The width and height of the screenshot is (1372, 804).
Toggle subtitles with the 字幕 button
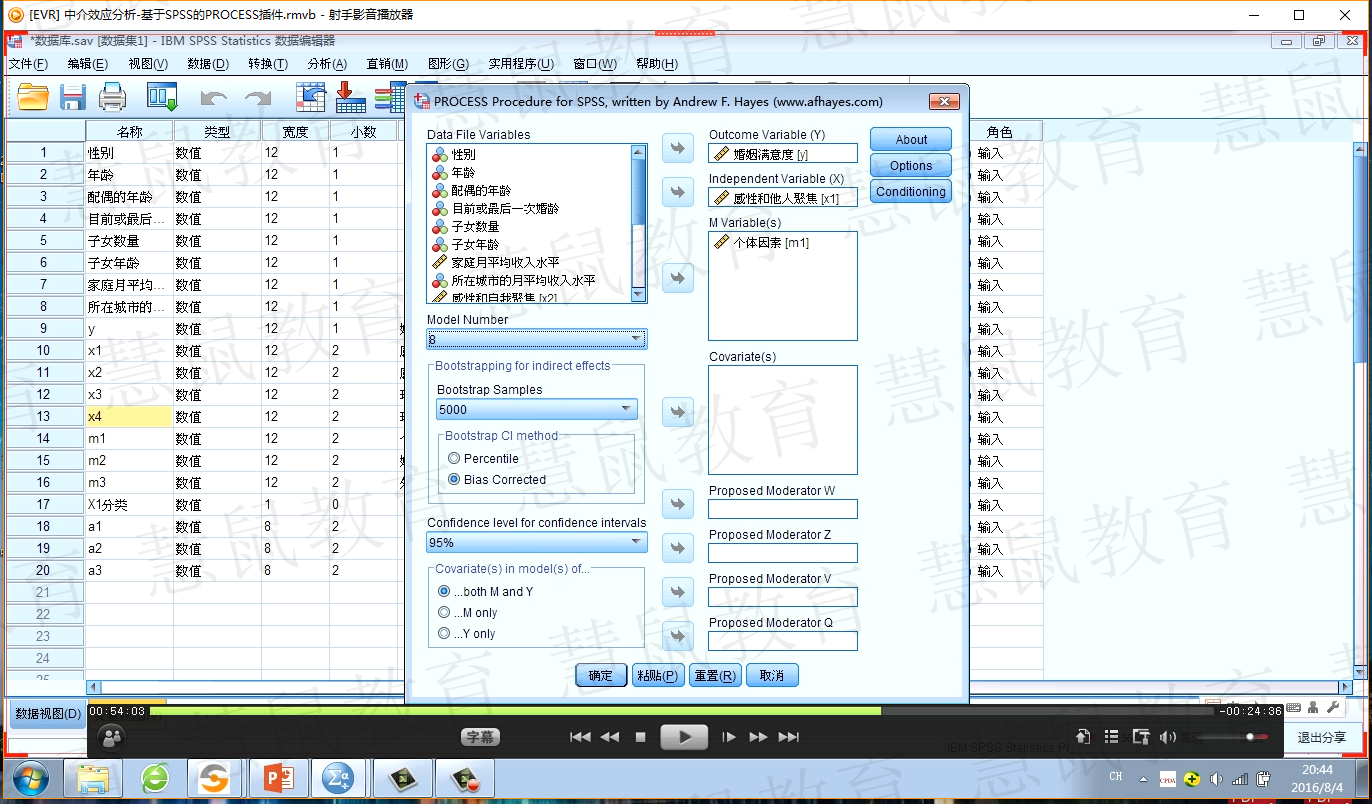coord(480,737)
